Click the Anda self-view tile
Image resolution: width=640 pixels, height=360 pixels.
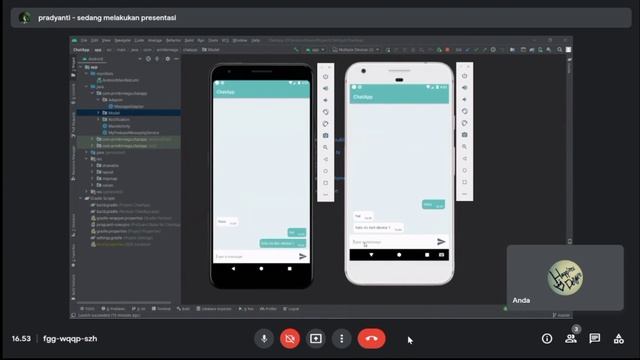click(x=565, y=278)
